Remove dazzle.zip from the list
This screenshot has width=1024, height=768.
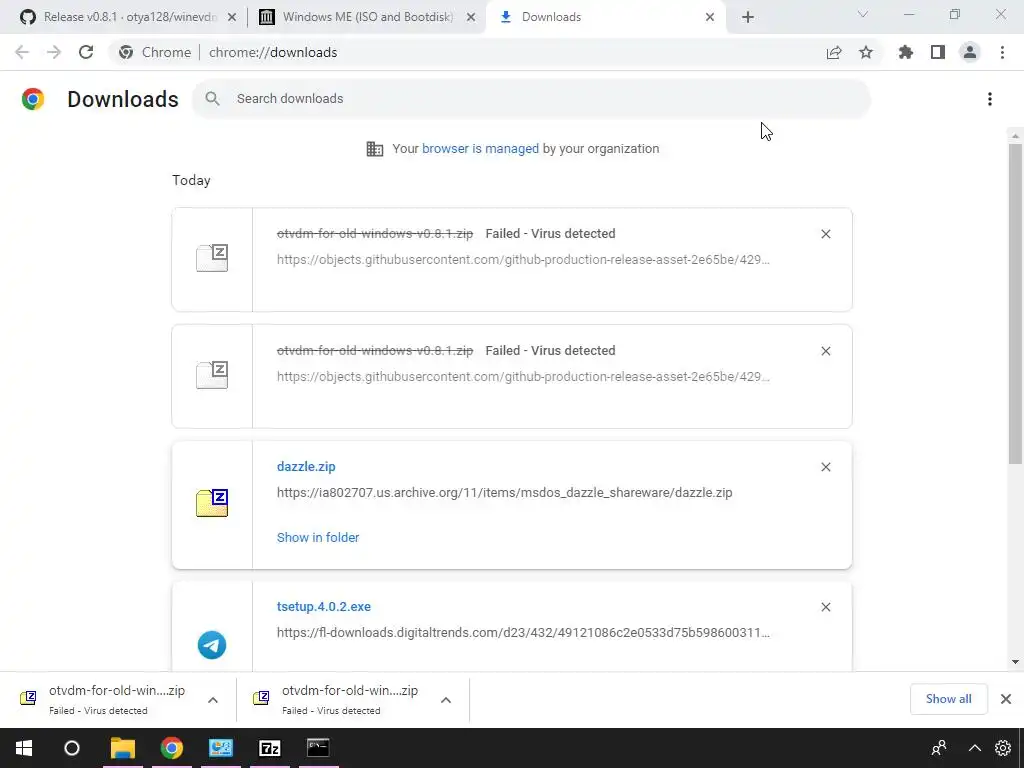click(x=826, y=467)
